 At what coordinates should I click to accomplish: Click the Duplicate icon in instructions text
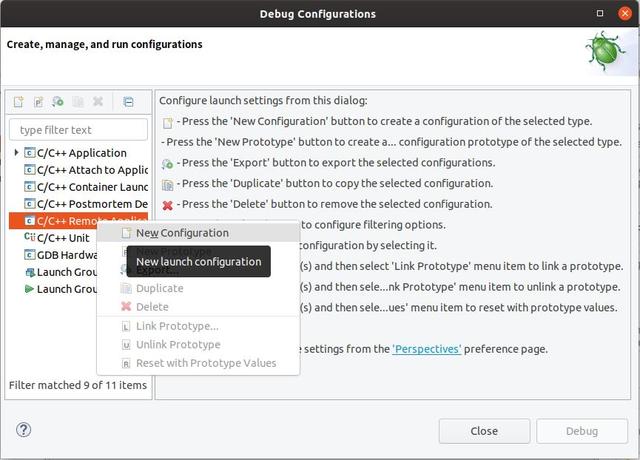coord(168,184)
